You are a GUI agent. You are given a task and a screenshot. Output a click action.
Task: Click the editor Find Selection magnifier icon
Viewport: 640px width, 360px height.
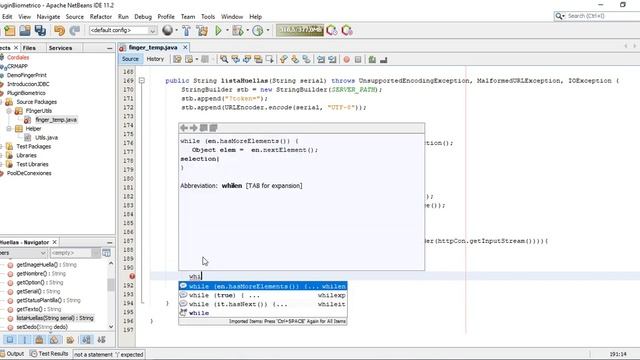click(224, 60)
